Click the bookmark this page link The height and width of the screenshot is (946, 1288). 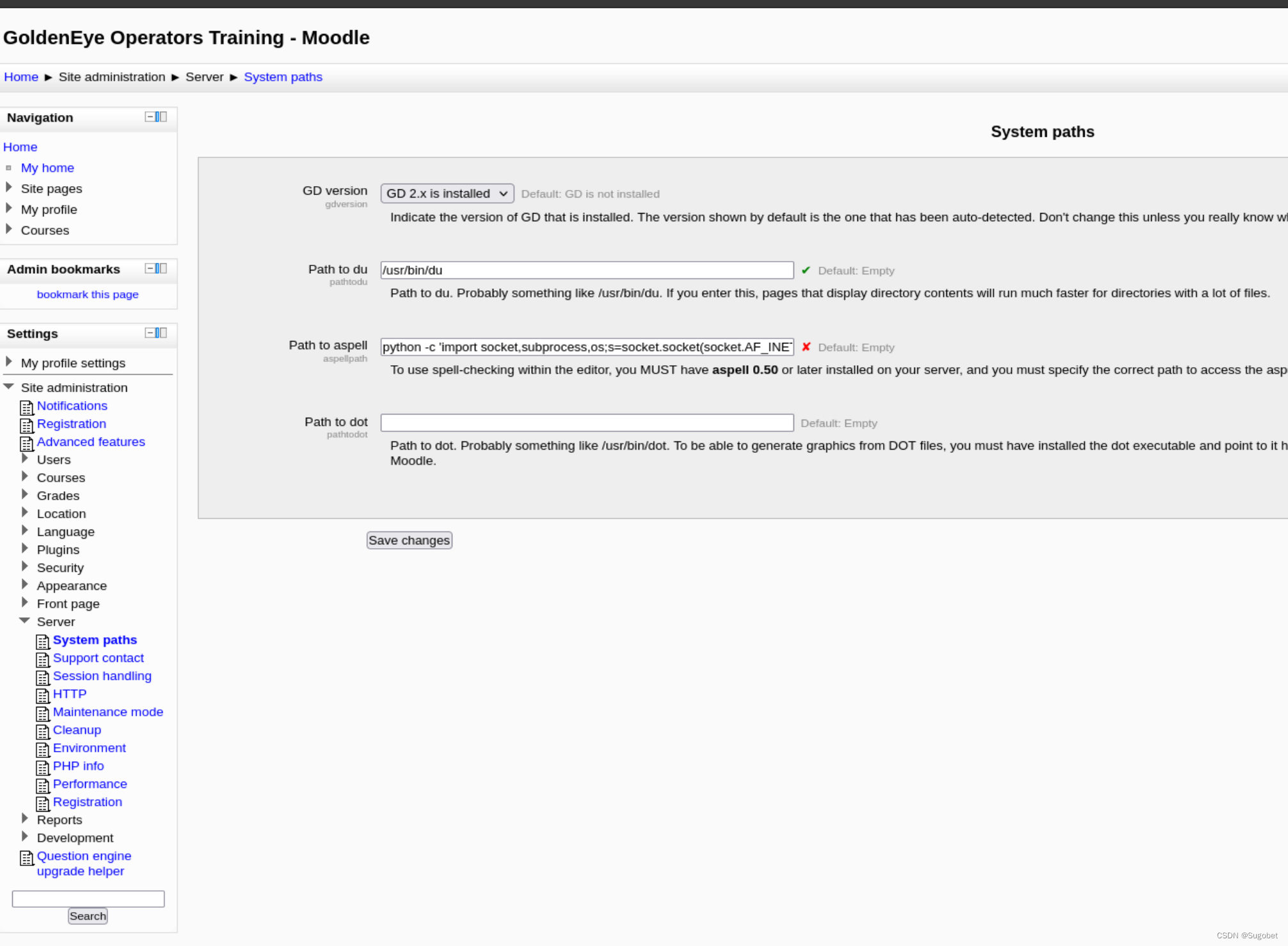point(88,294)
